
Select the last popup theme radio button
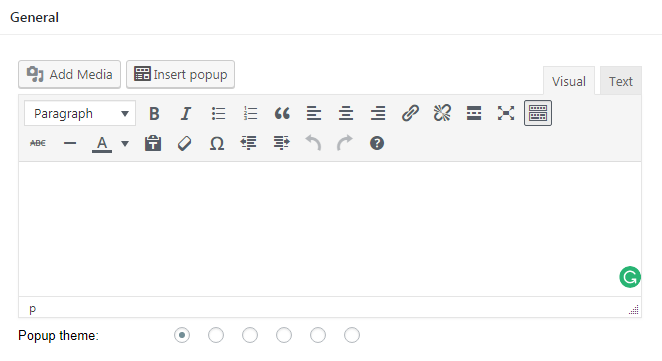pyautogui.click(x=352, y=335)
